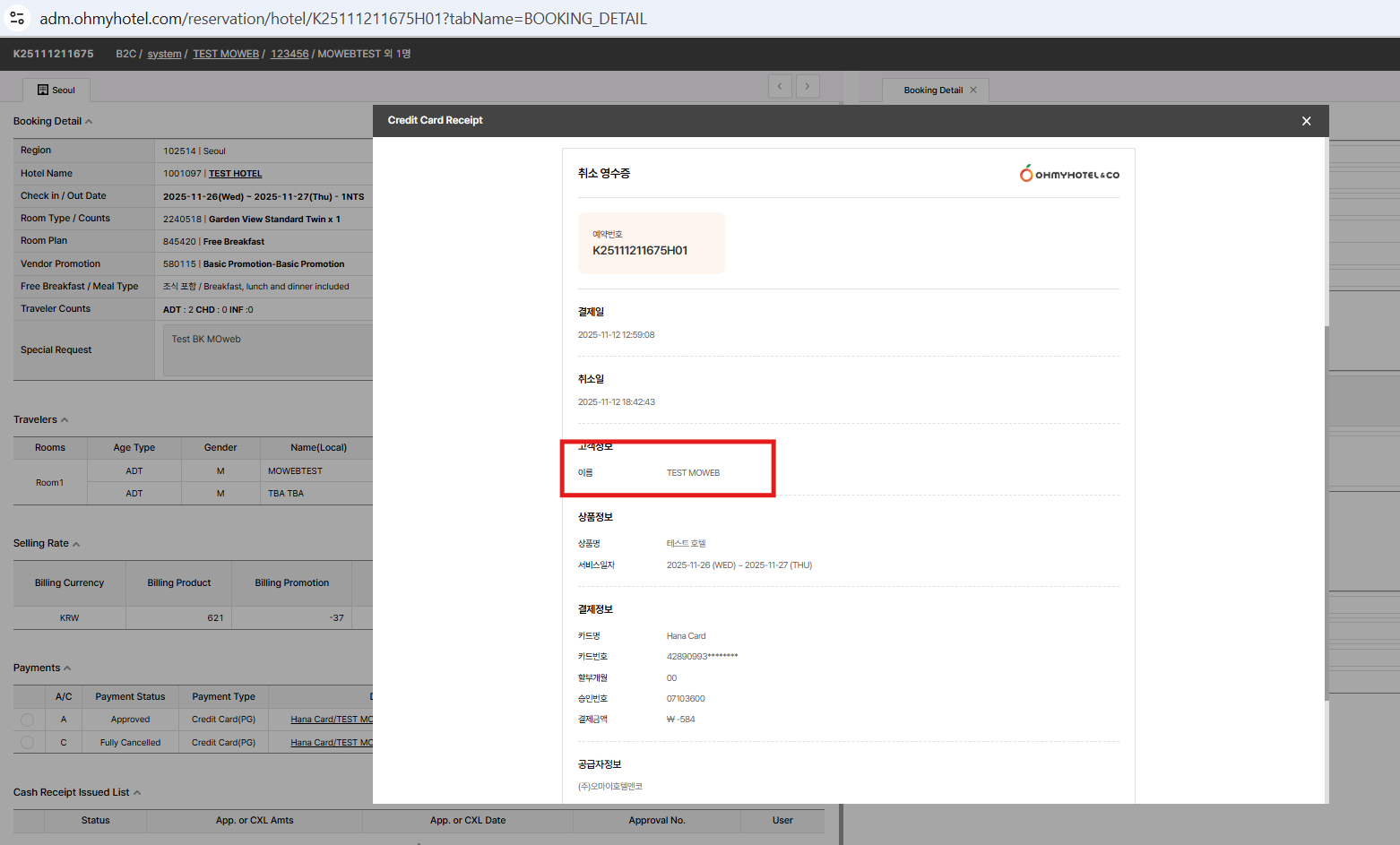Click the Special Request text field
The image size is (1400, 845).
(x=267, y=350)
